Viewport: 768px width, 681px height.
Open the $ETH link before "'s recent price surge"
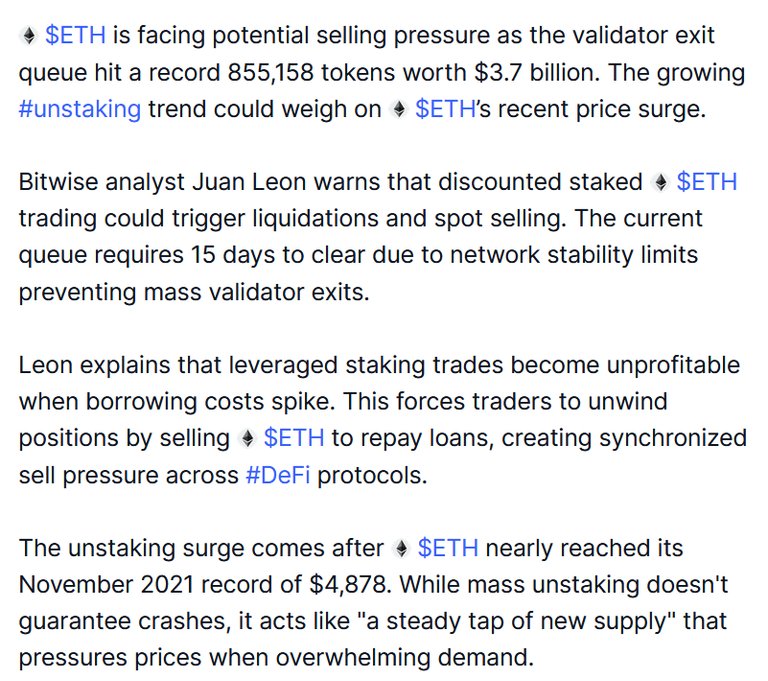(x=445, y=109)
